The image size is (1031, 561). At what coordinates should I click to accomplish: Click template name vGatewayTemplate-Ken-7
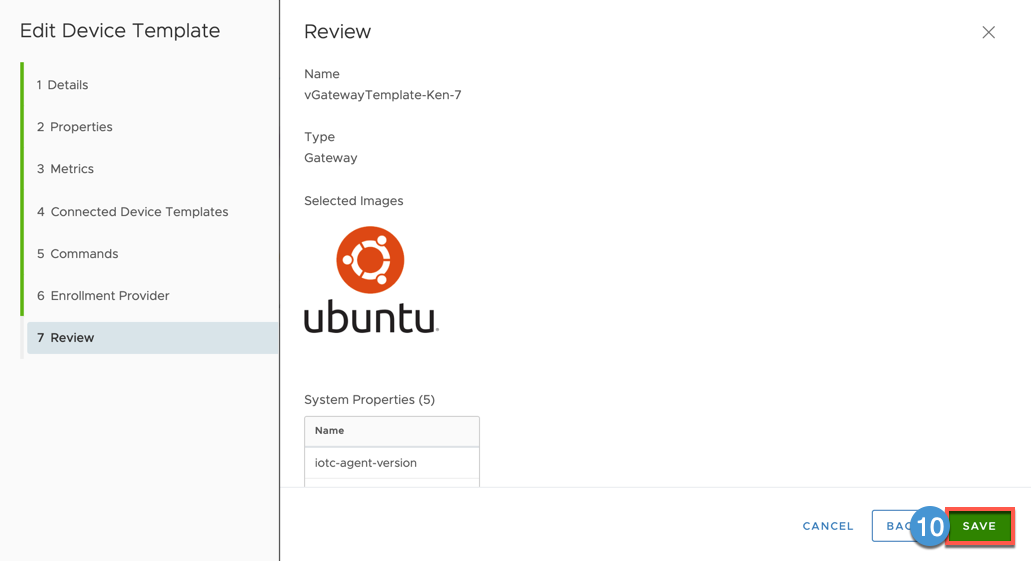(383, 95)
